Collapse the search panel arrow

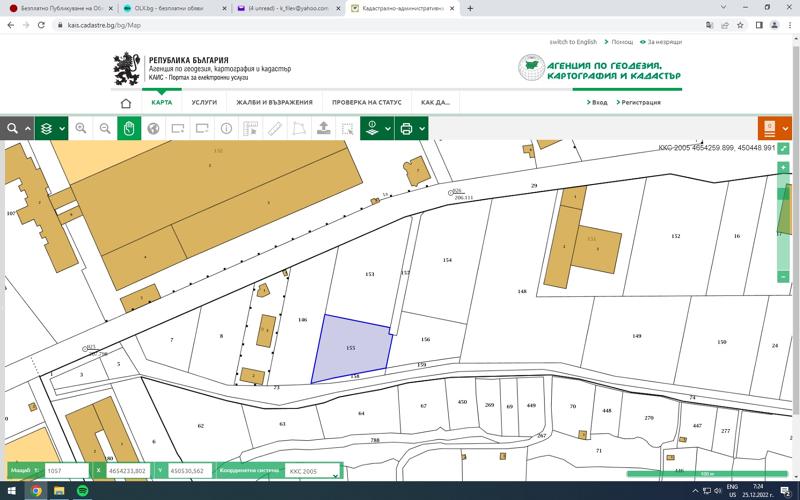point(28,129)
